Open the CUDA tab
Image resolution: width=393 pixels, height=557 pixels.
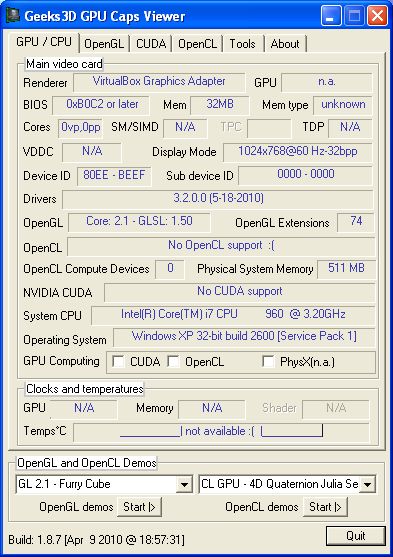(x=151, y=44)
